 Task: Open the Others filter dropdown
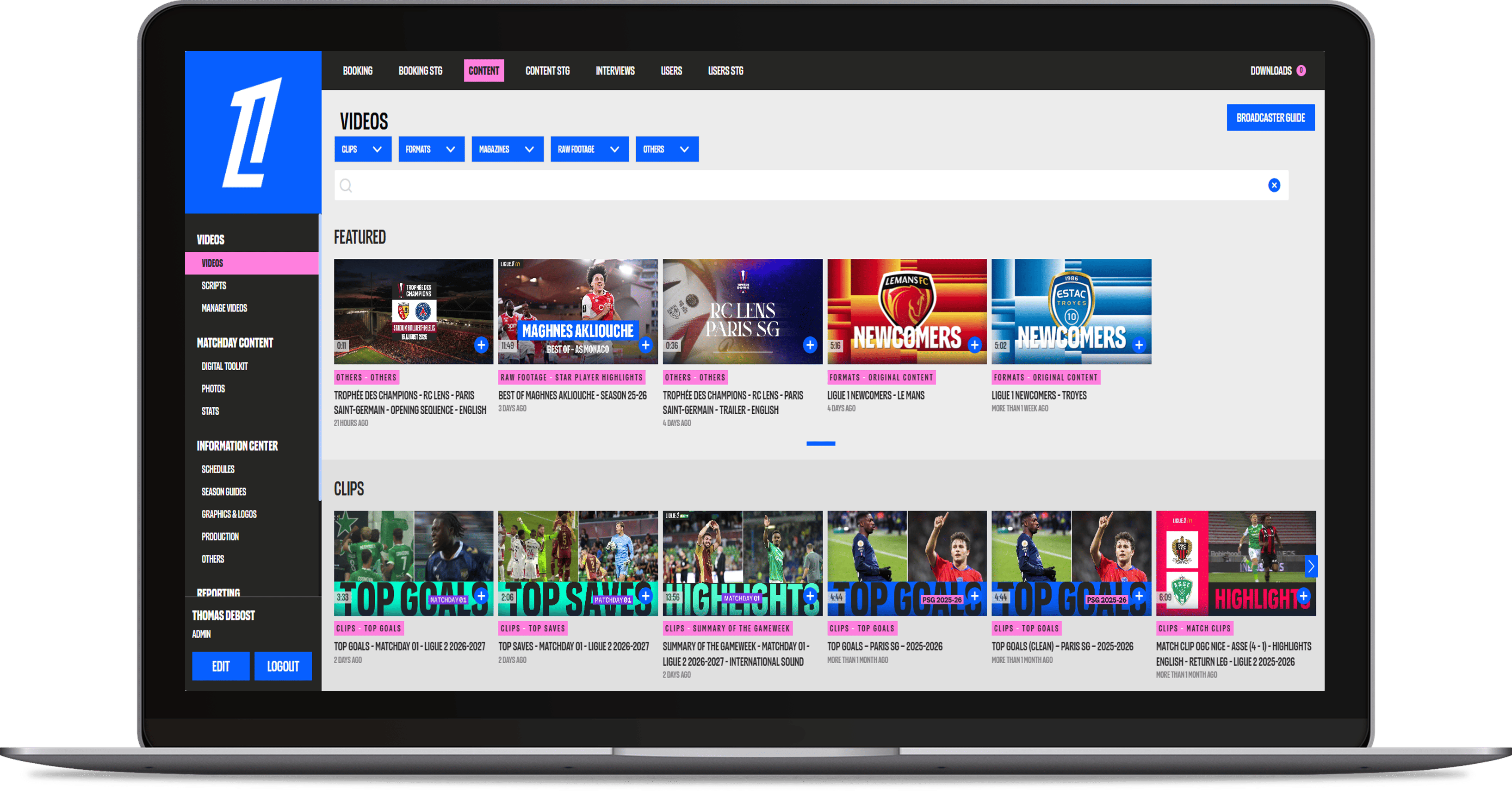point(667,149)
